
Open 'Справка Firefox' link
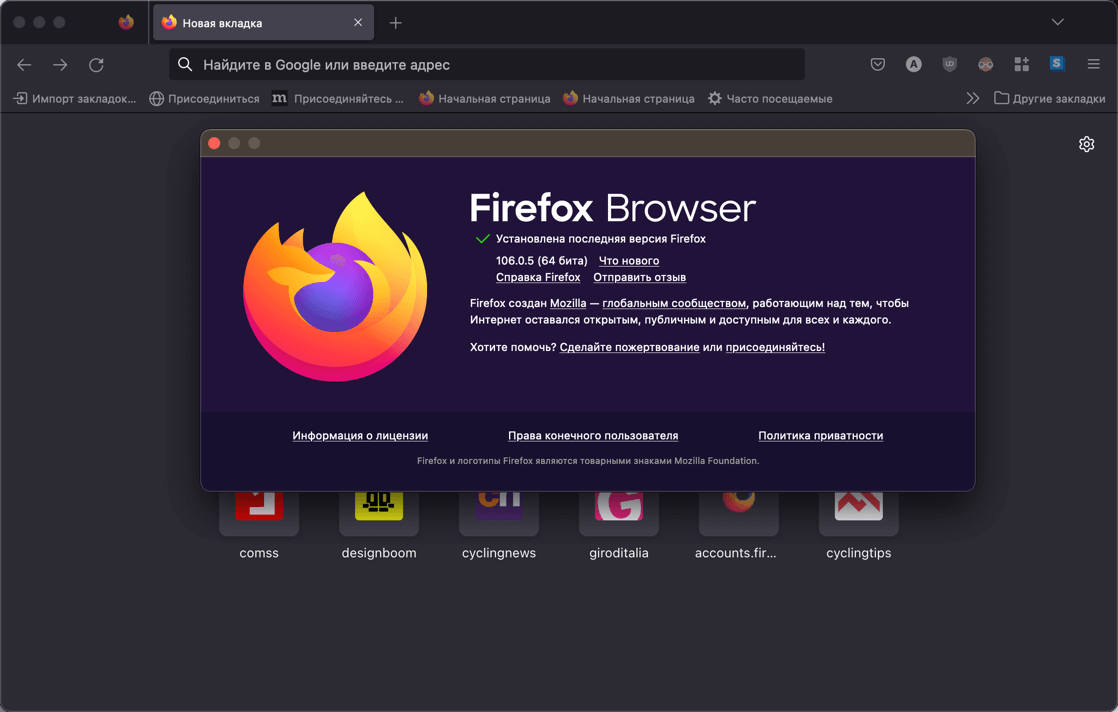point(538,277)
